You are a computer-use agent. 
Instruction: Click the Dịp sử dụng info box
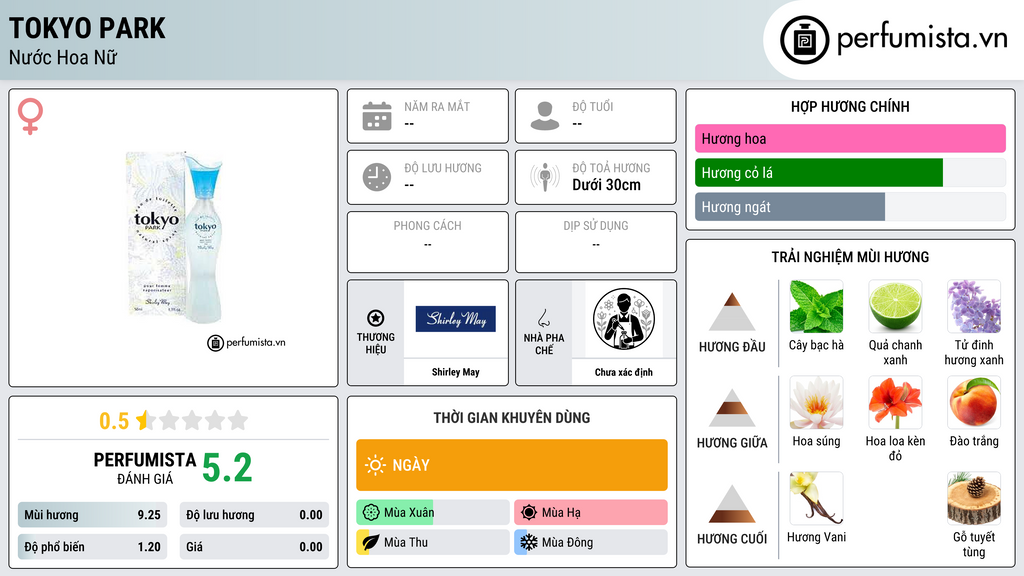[596, 242]
